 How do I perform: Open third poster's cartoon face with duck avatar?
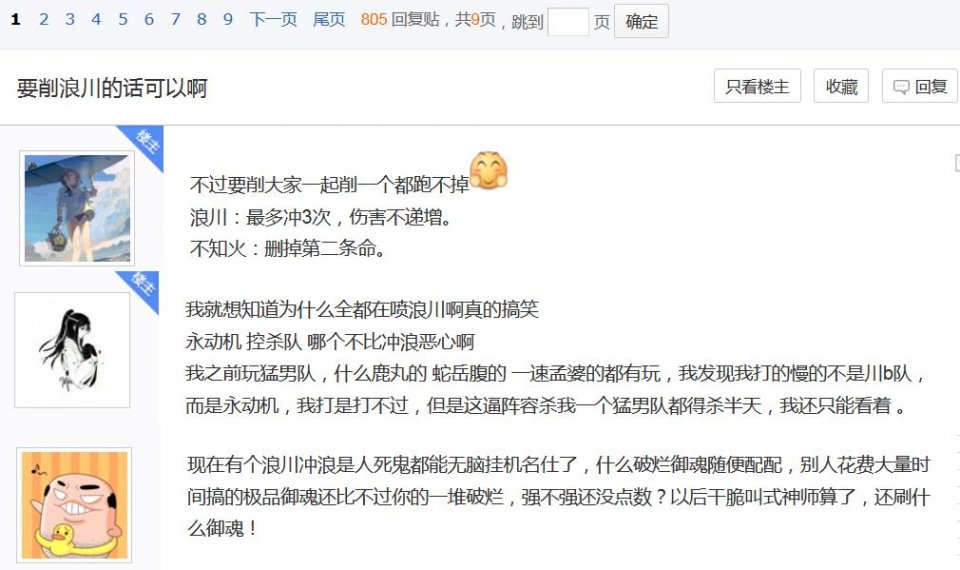74,505
